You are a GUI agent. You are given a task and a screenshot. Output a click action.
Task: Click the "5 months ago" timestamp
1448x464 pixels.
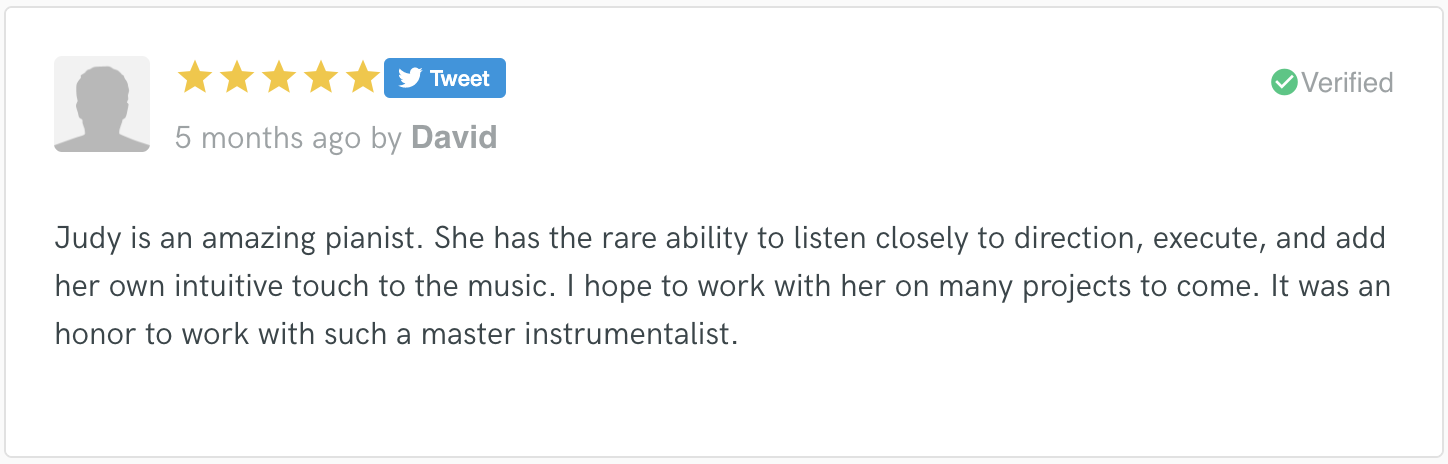[x=268, y=137]
